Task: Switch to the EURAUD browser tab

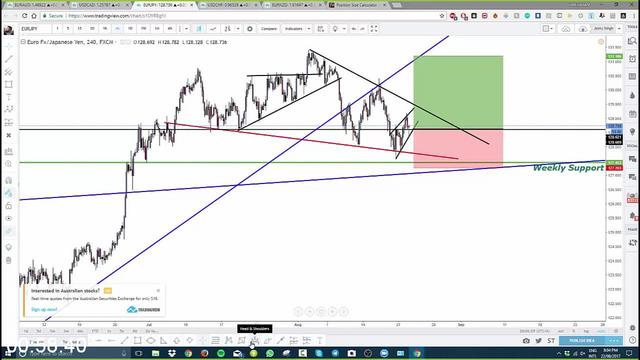Action: [36, 5]
